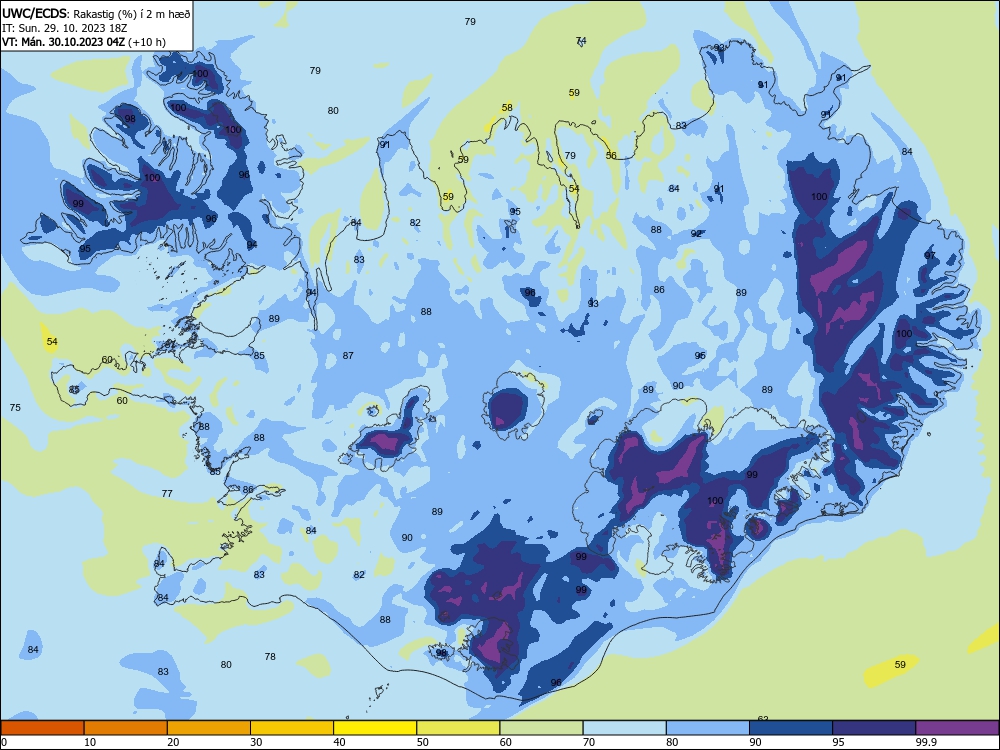Click the yellow-green 50–60 legend swatch
The image size is (1000, 750).
(458, 728)
